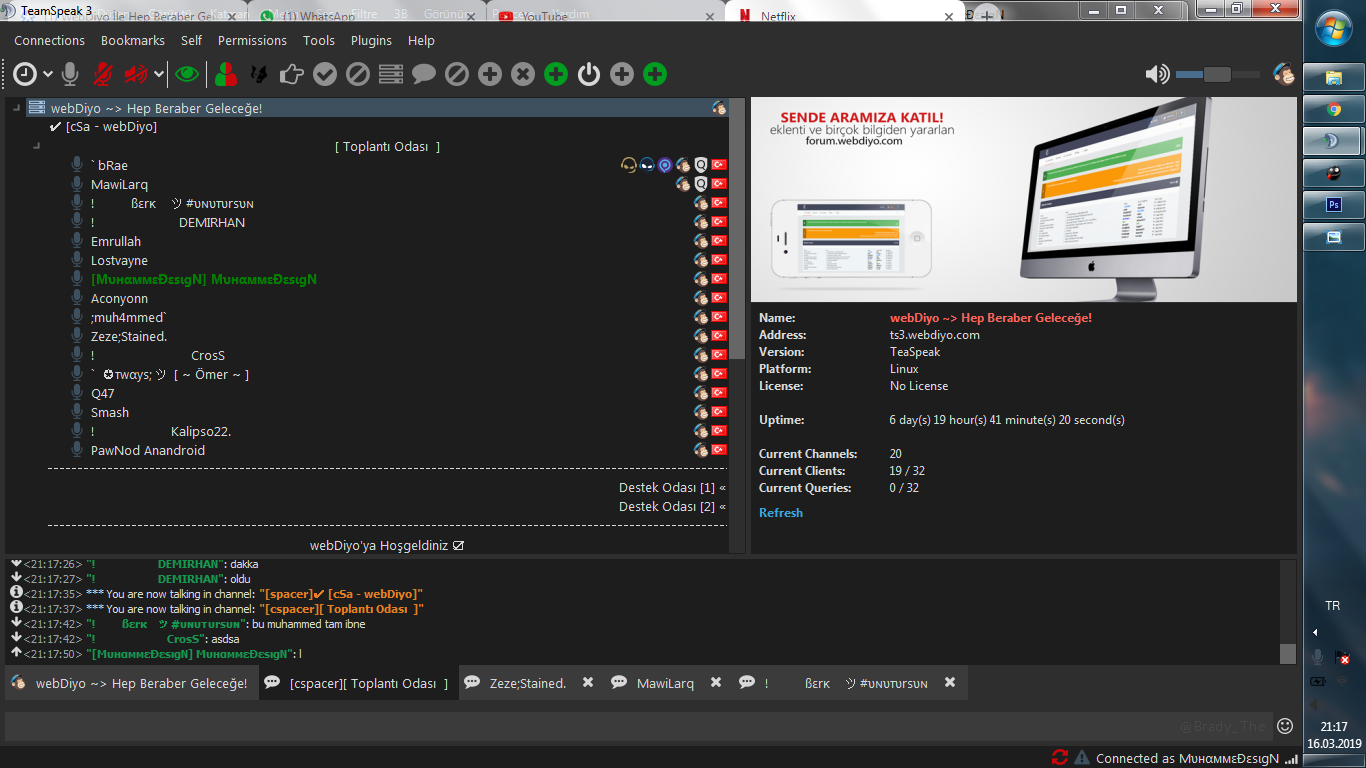Adjust the volume slider handle
Screen dimensions: 1366x768
tap(1217, 74)
